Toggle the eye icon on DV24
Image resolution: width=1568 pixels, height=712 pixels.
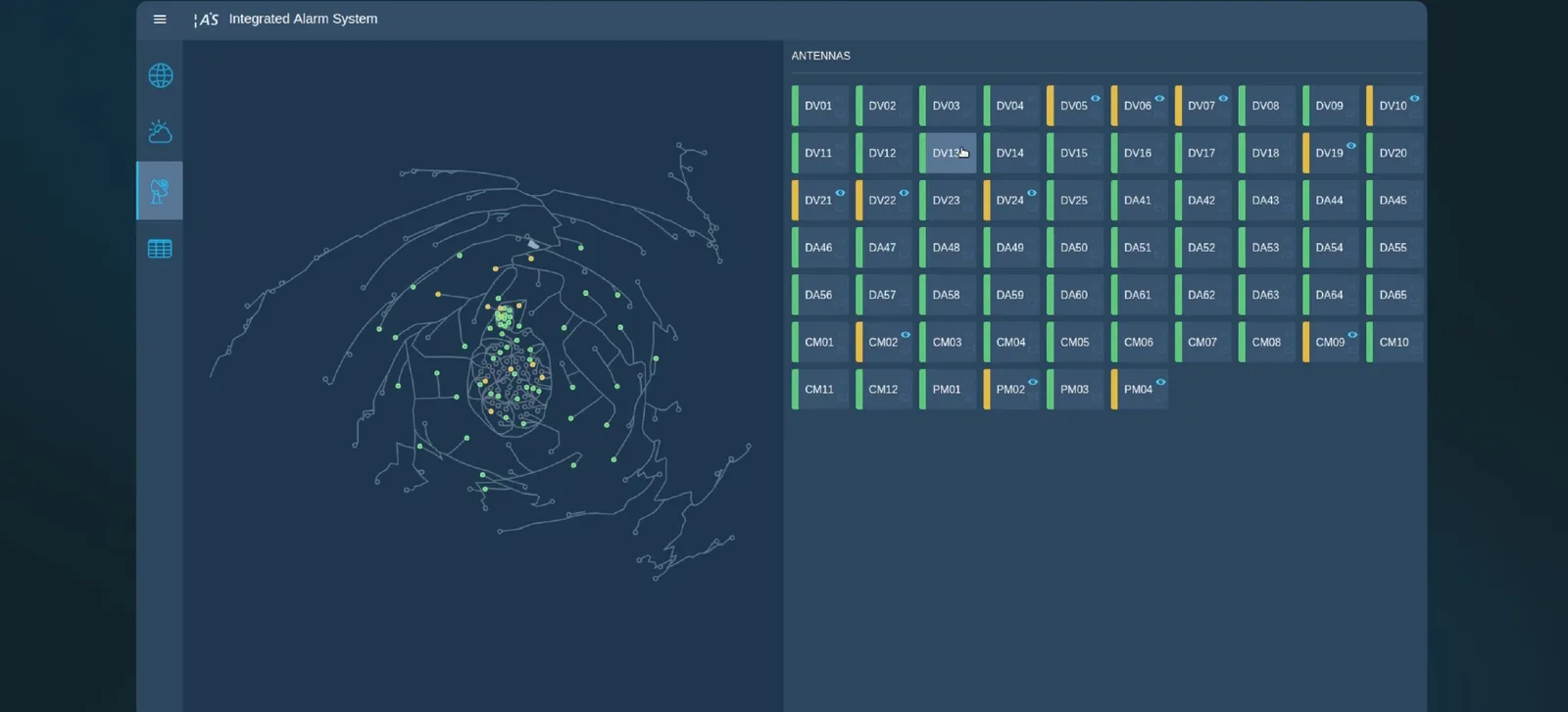coord(1031,193)
